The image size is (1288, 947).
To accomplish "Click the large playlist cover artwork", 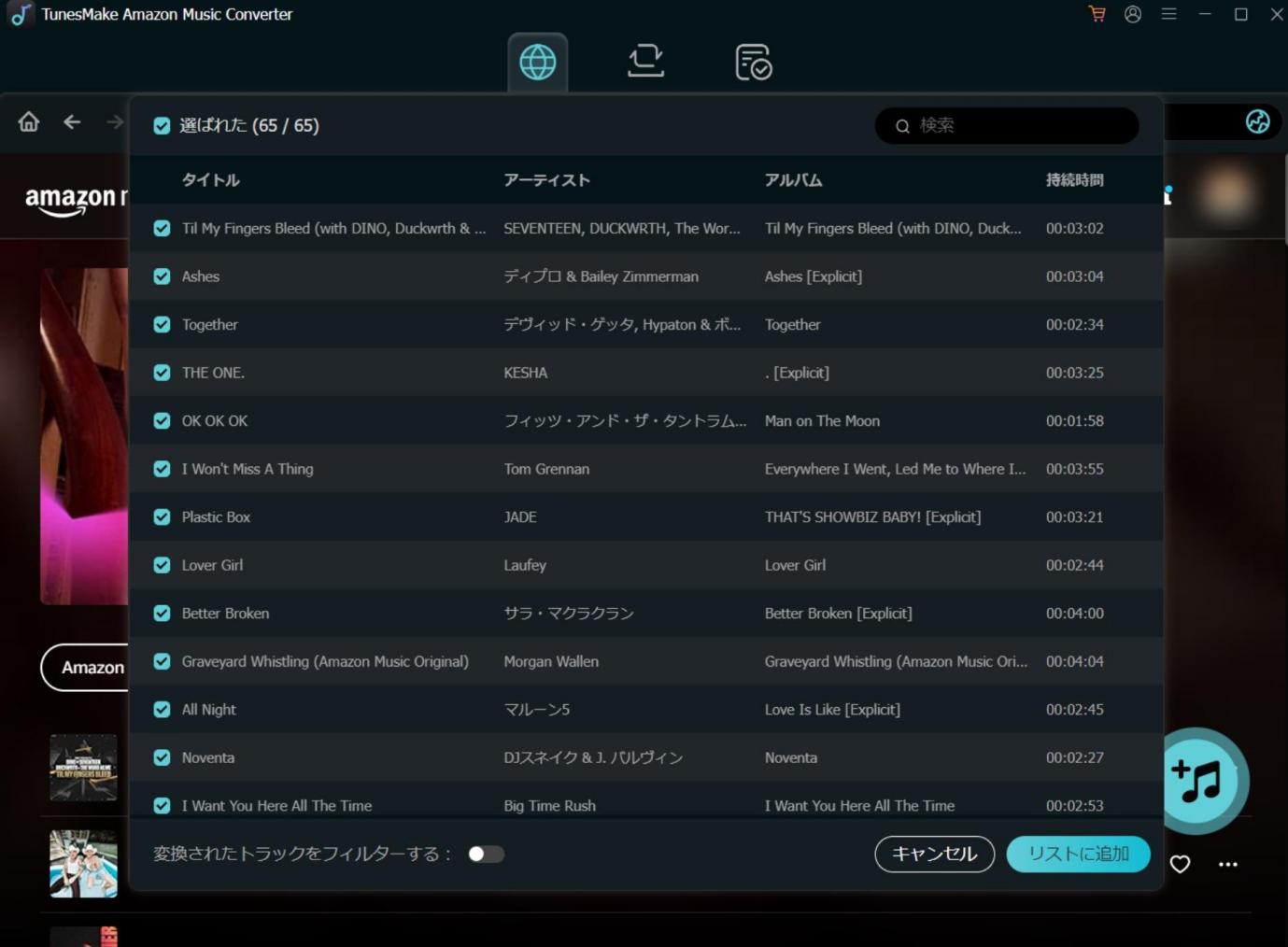I will tap(84, 436).
